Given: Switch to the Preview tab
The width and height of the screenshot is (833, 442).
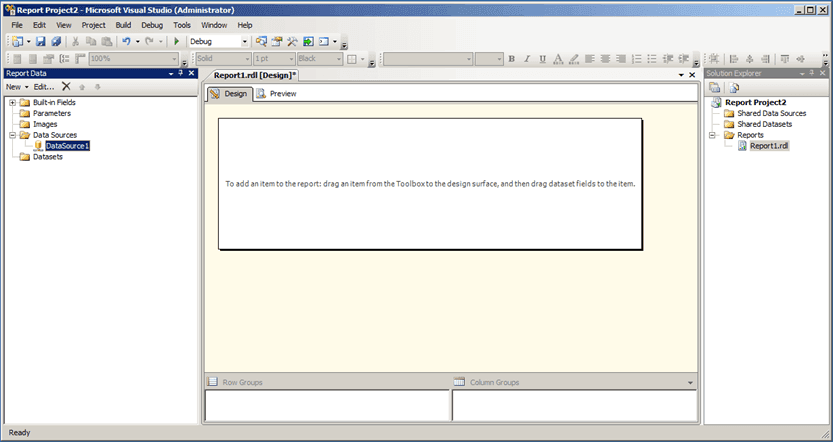Looking at the screenshot, I should tap(276, 94).
